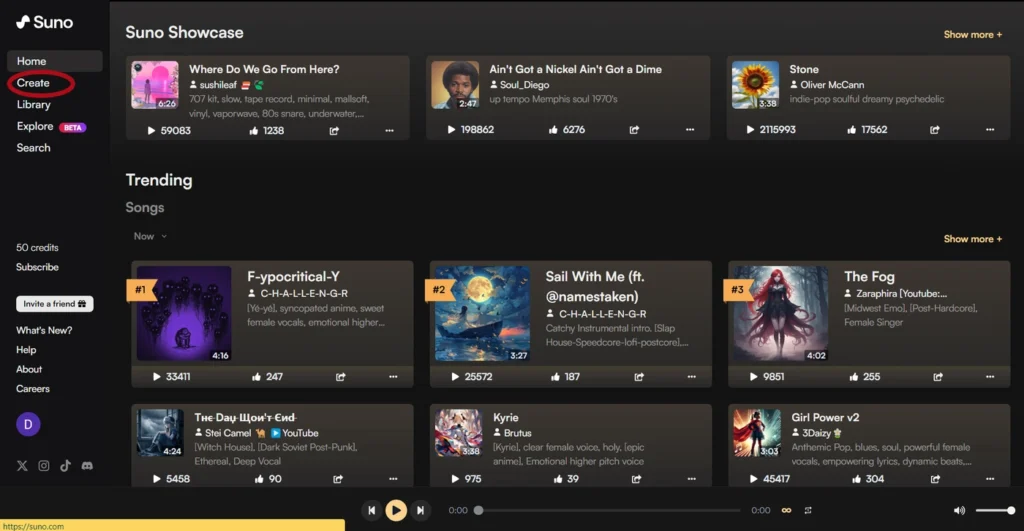The image size is (1024, 531).
Task: Open Suno's X (Twitter) page icon
Action: point(22,466)
